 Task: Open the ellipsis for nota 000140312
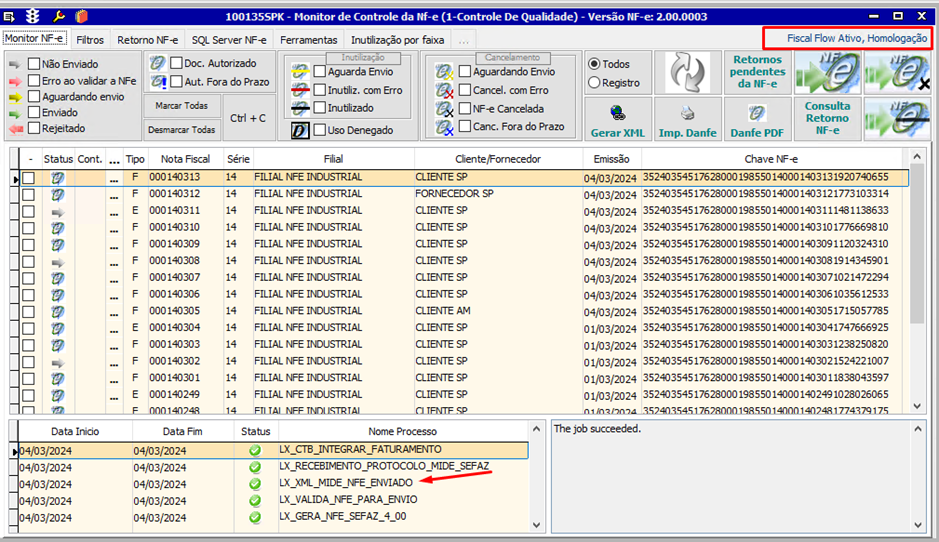coord(114,194)
